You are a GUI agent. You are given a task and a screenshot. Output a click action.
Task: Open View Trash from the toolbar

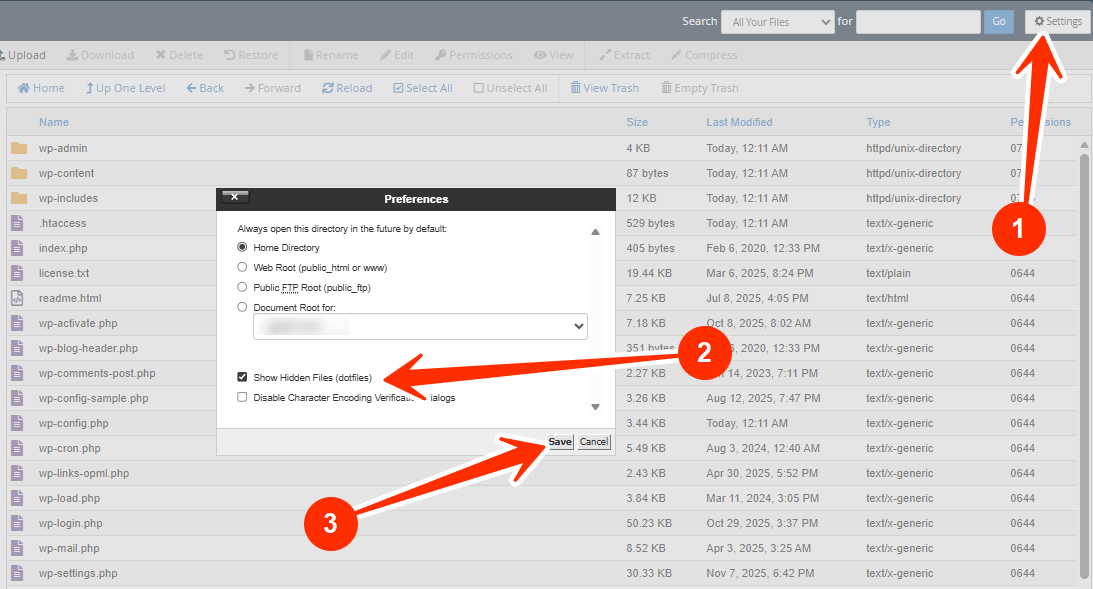(576, 88)
